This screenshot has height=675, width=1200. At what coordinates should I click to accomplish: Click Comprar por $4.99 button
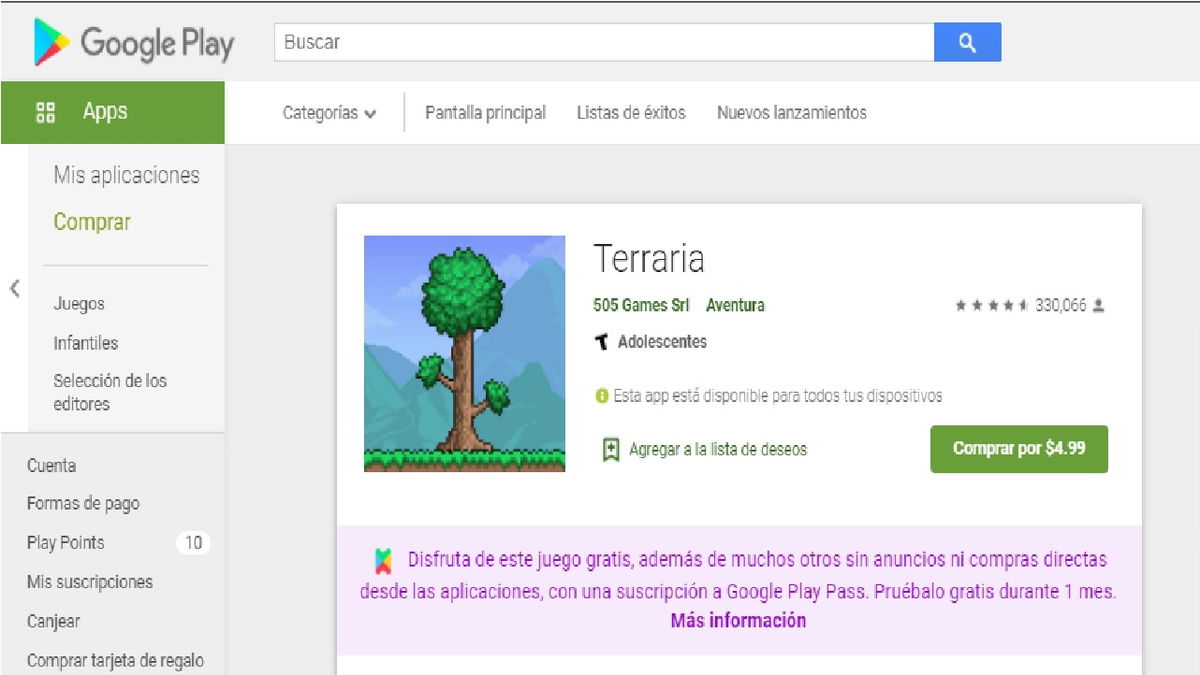coord(1019,449)
